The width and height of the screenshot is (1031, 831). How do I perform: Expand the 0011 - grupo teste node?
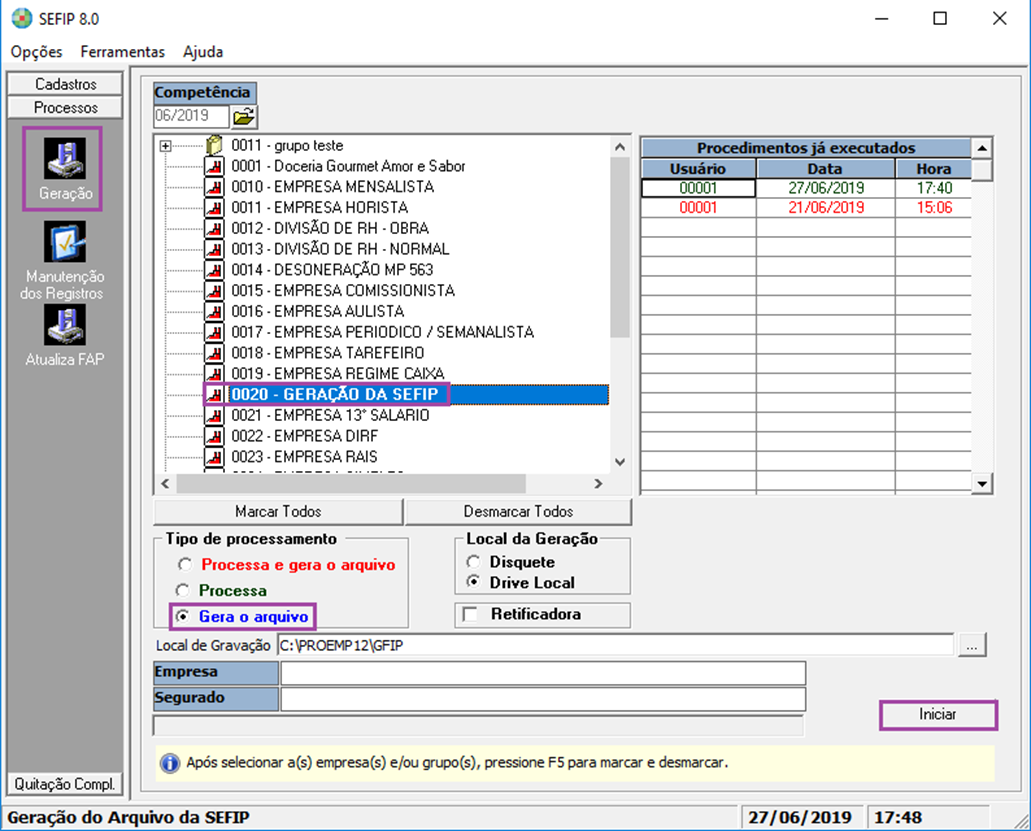(166, 146)
